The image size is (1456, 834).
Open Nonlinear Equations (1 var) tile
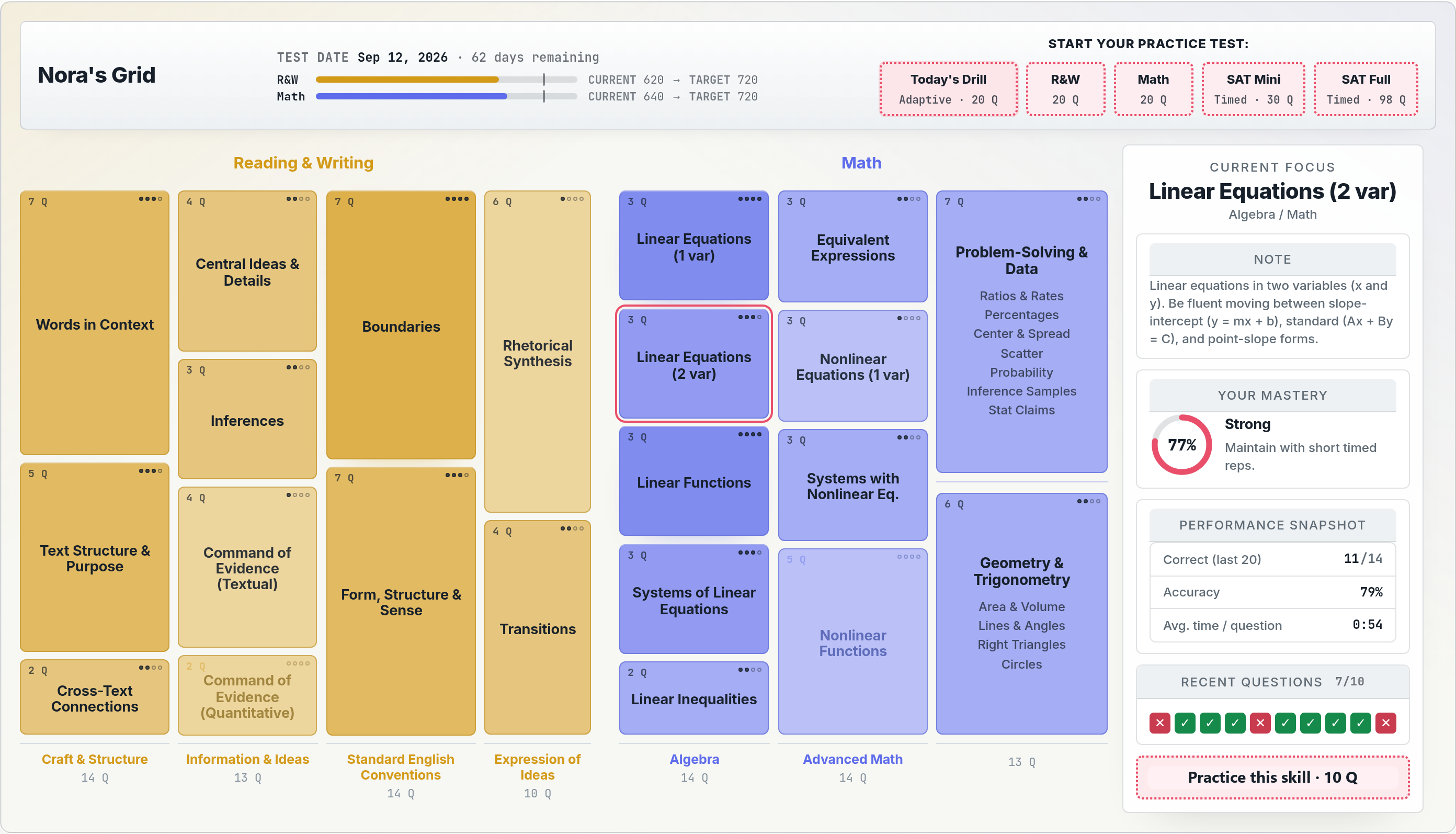[x=852, y=366]
